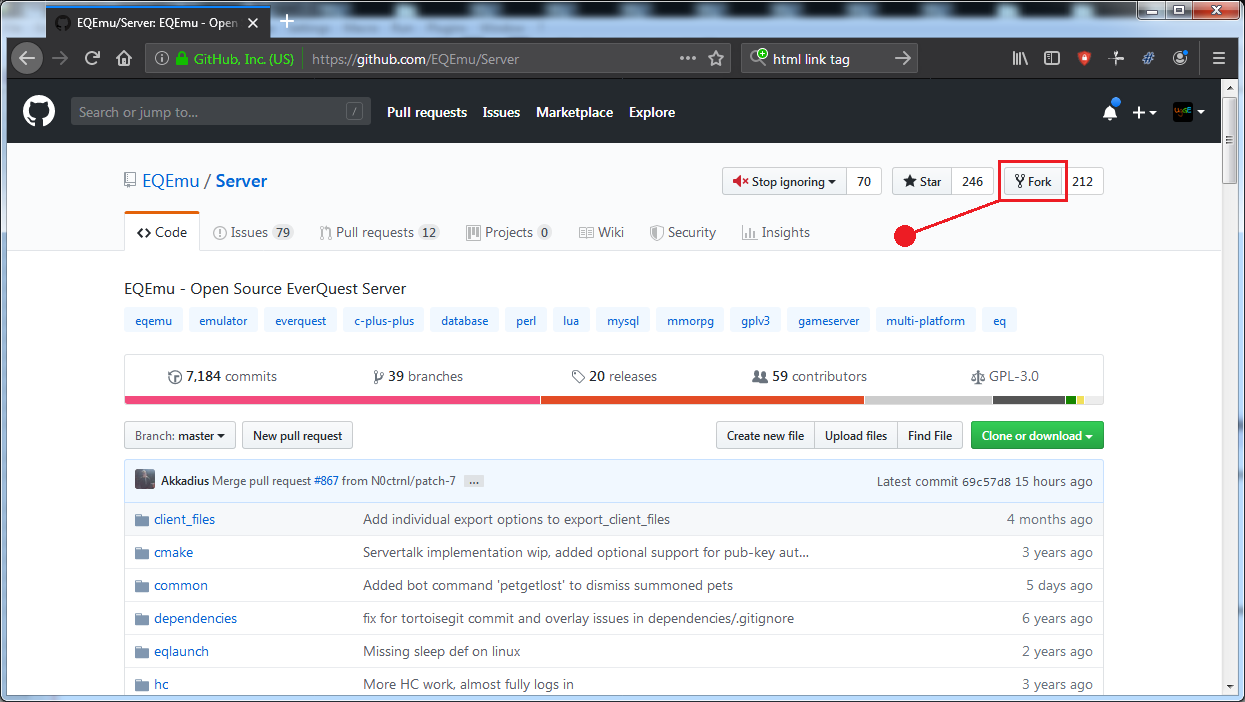This screenshot has height=702, width=1245.
Task: Go to GitHub home via Octocat logo
Action: tap(39, 112)
